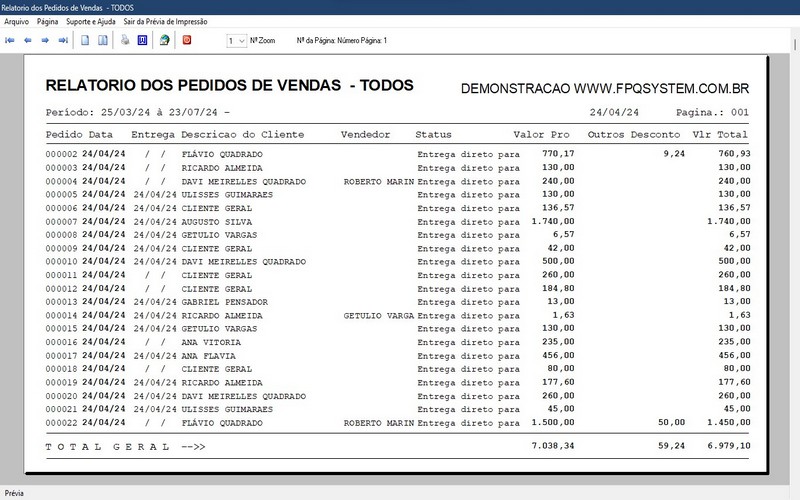Screen dimensions: 800x500
Task: Click the red exit preview icon
Action: 187,40
